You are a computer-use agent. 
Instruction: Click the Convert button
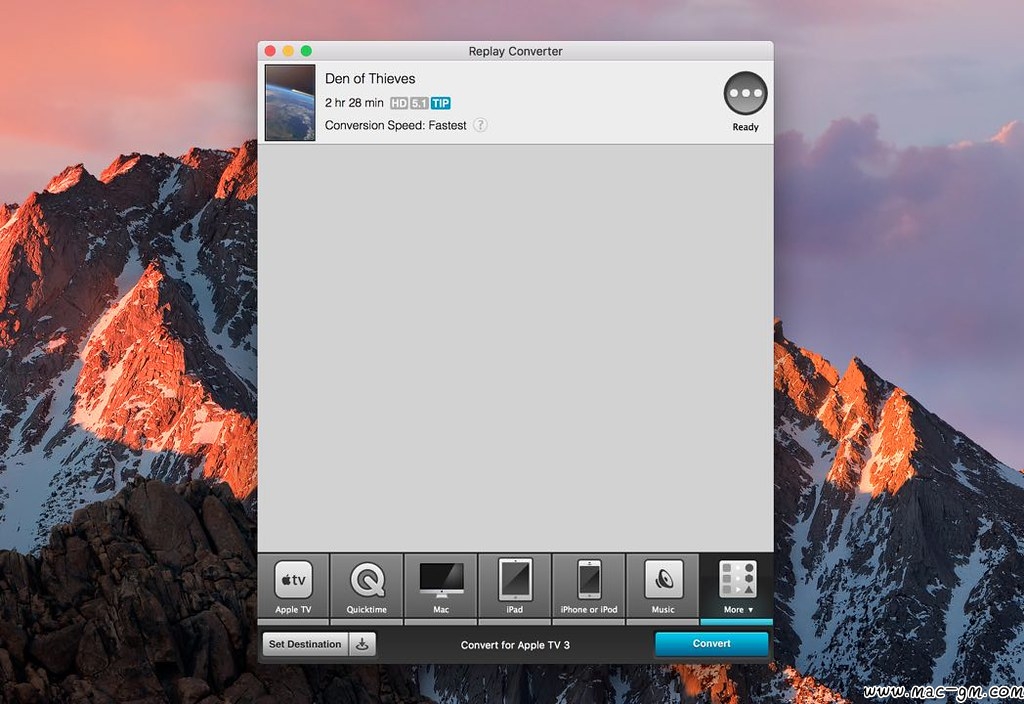712,644
